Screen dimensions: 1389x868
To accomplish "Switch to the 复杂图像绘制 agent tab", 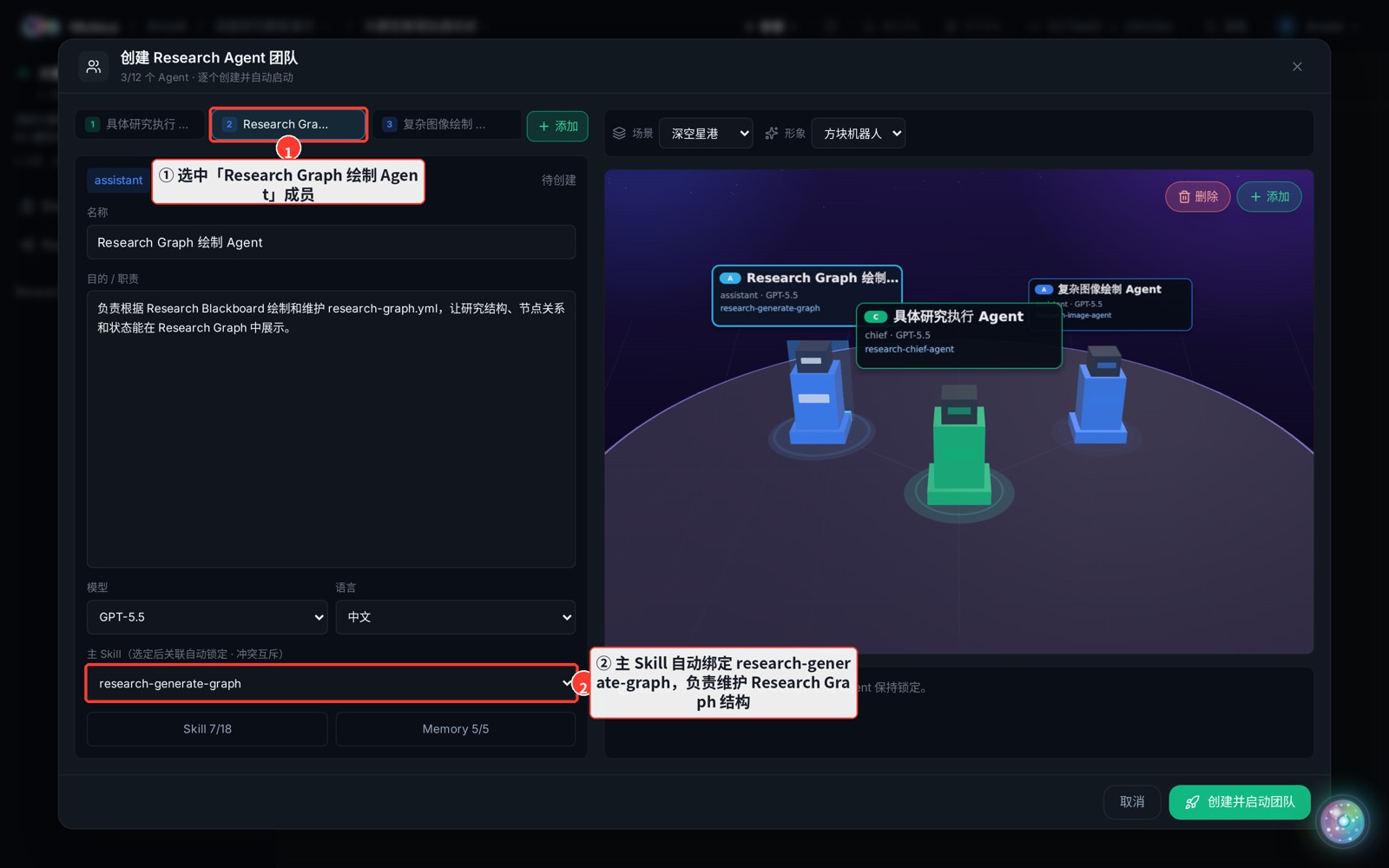I will (447, 124).
